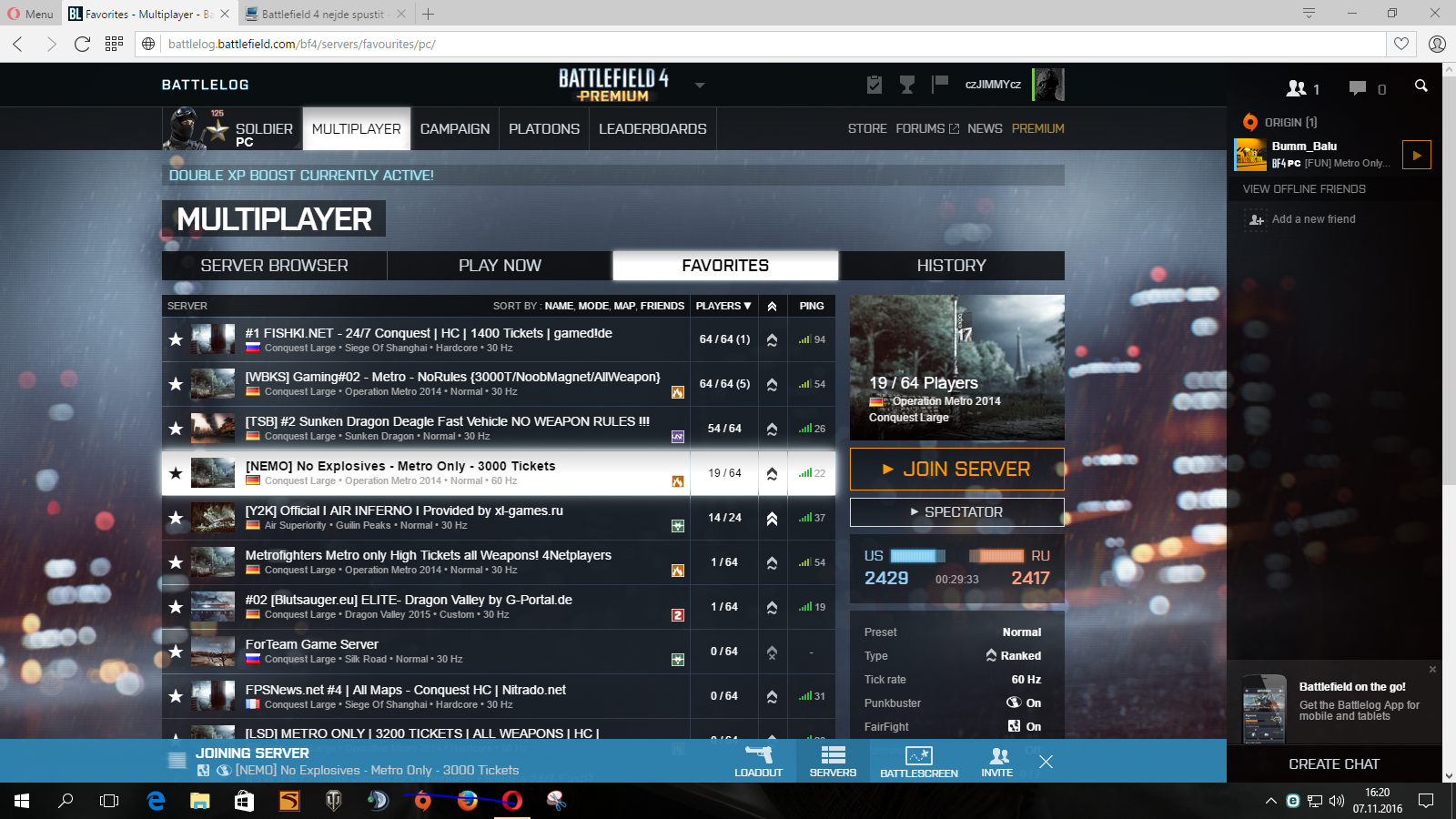Open Snipping Tool from the taskbar
The width and height of the screenshot is (1456, 819).
coord(556,801)
